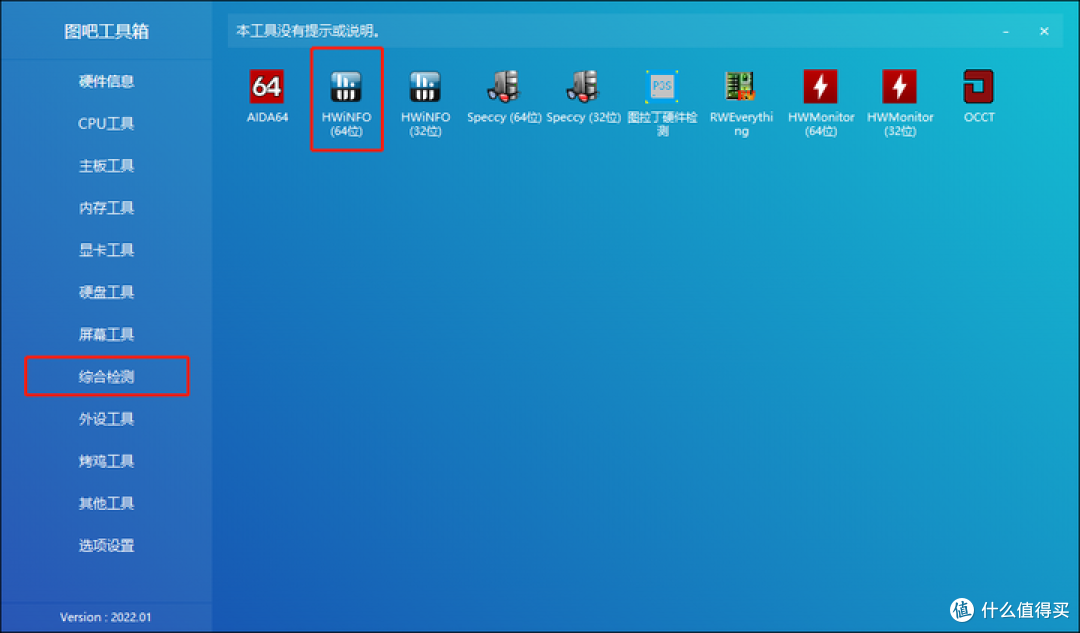Close the 图吧工具箱 window

coord(1044,31)
